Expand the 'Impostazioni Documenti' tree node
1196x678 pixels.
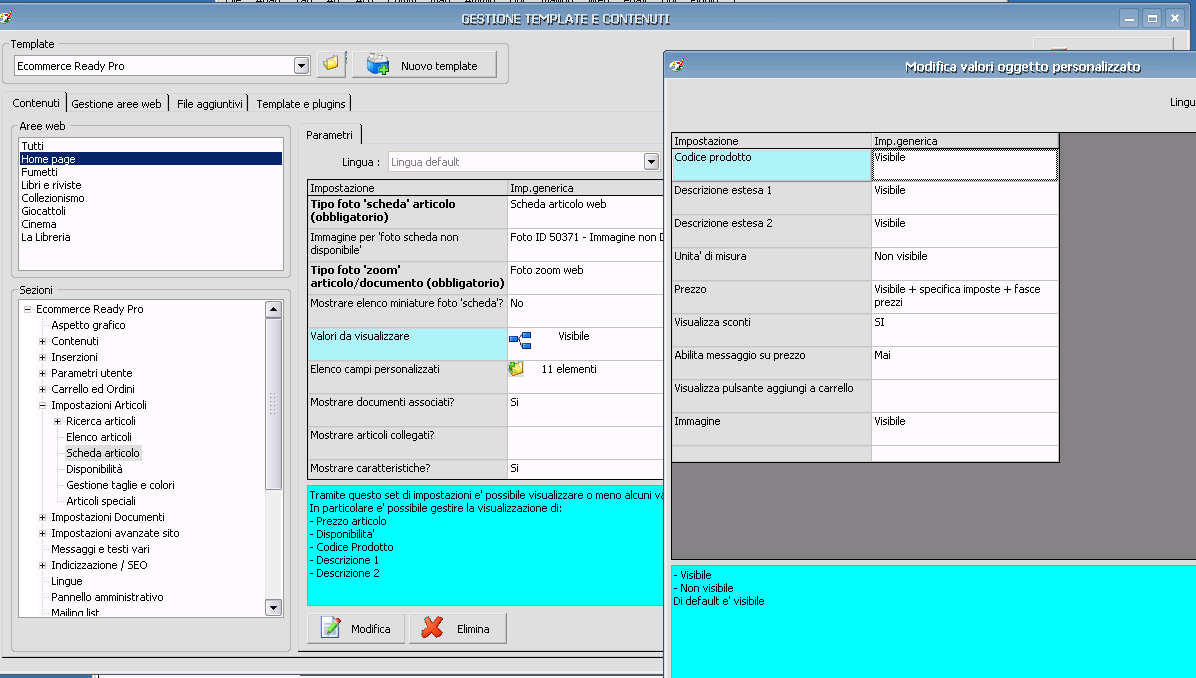[x=43, y=517]
